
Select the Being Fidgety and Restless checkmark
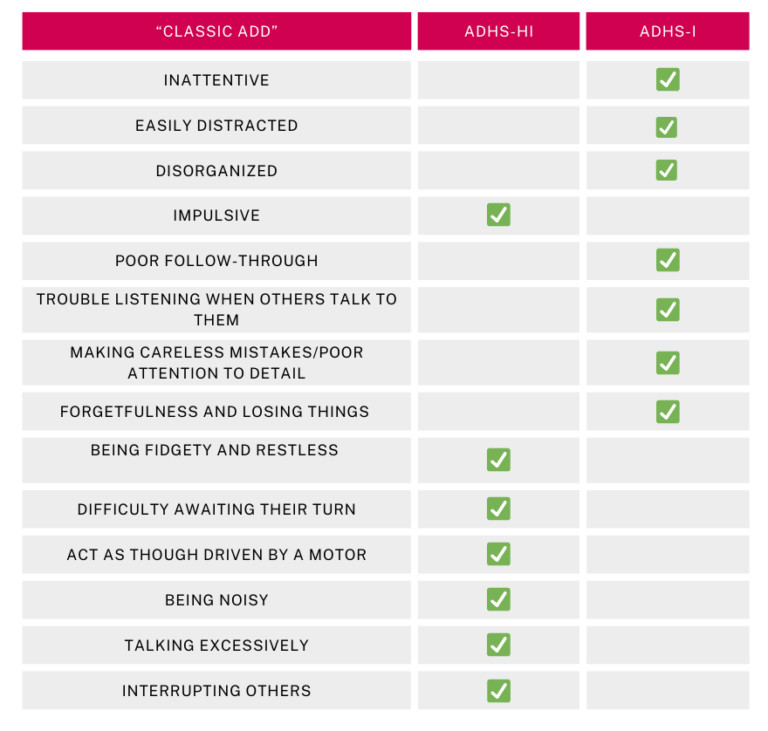pos(498,460)
